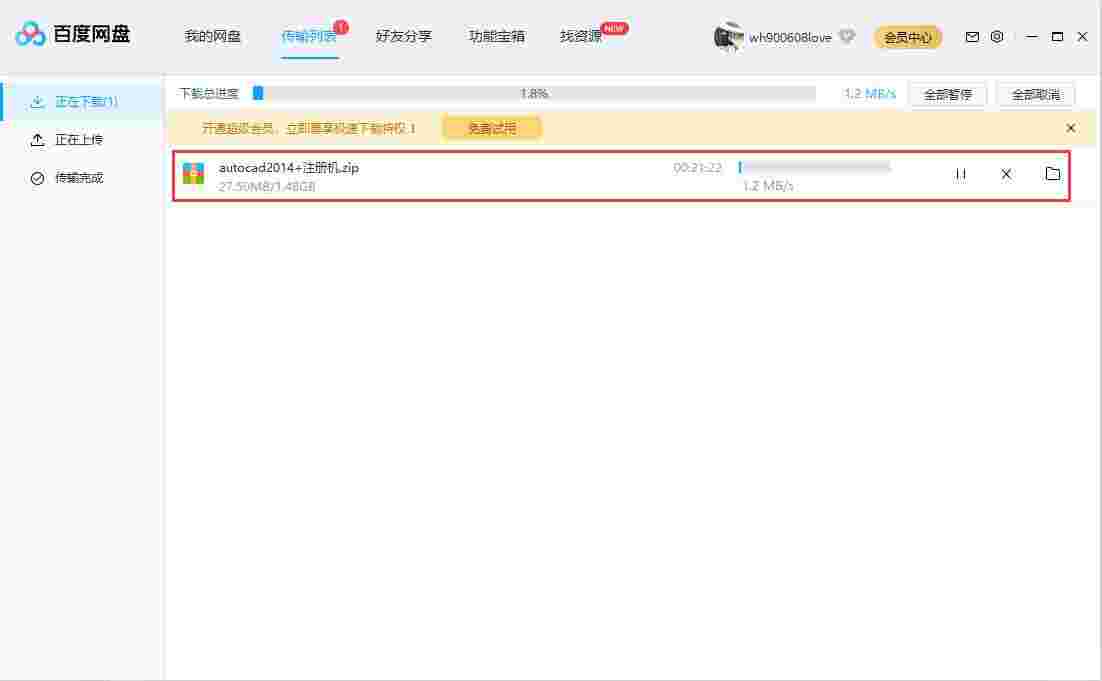Click the Baidu Netdisk logo
Viewport: 1102px width, 681px height.
[x=73, y=33]
